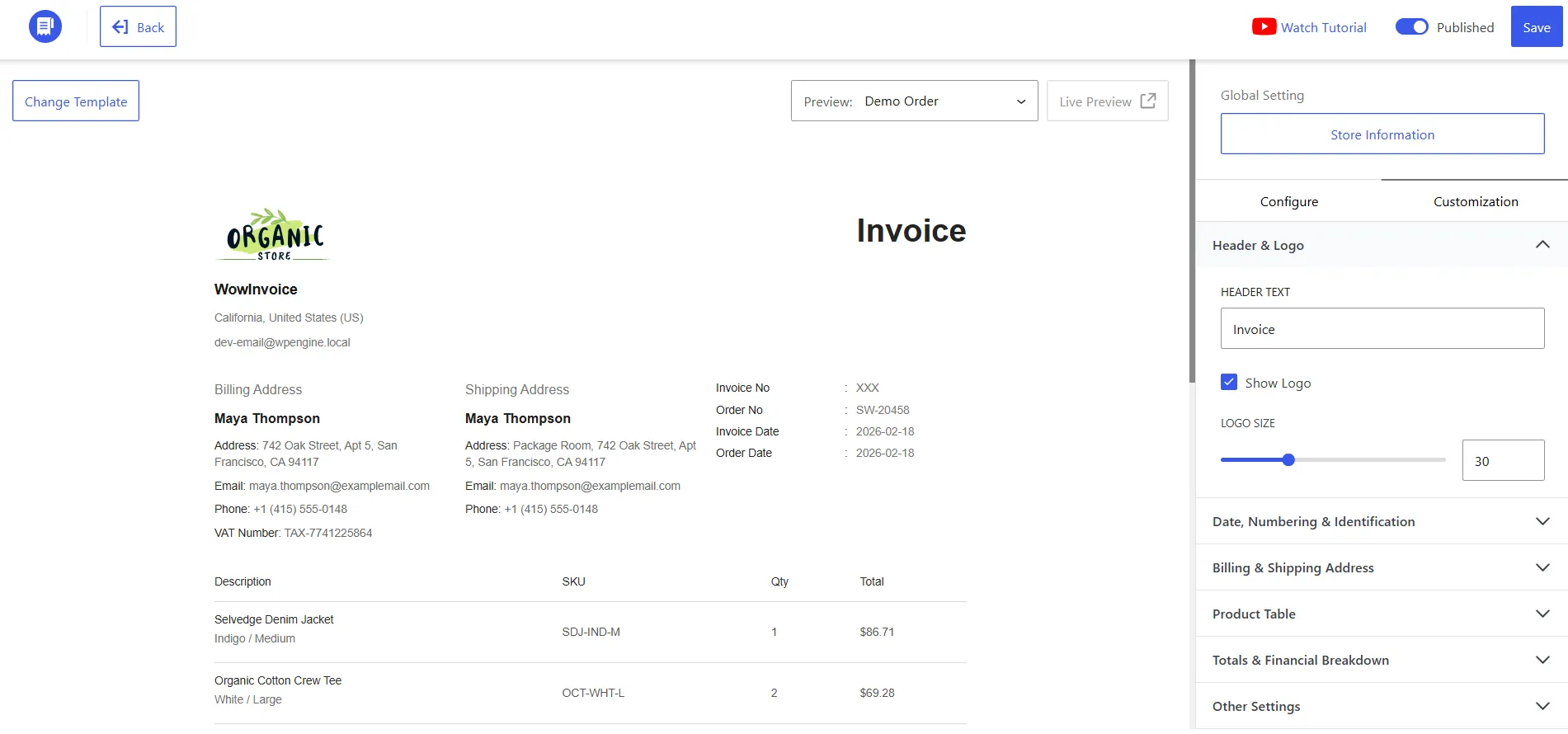Open the Change Template button
1568x734 pixels.
76,101
